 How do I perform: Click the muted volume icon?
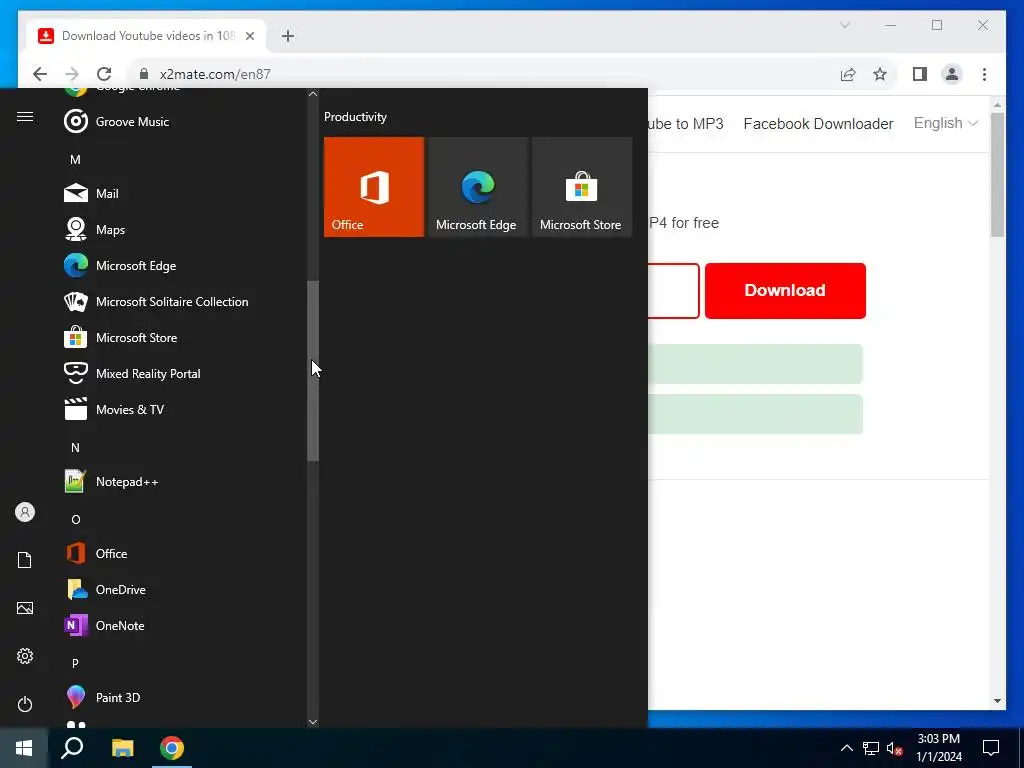point(895,748)
